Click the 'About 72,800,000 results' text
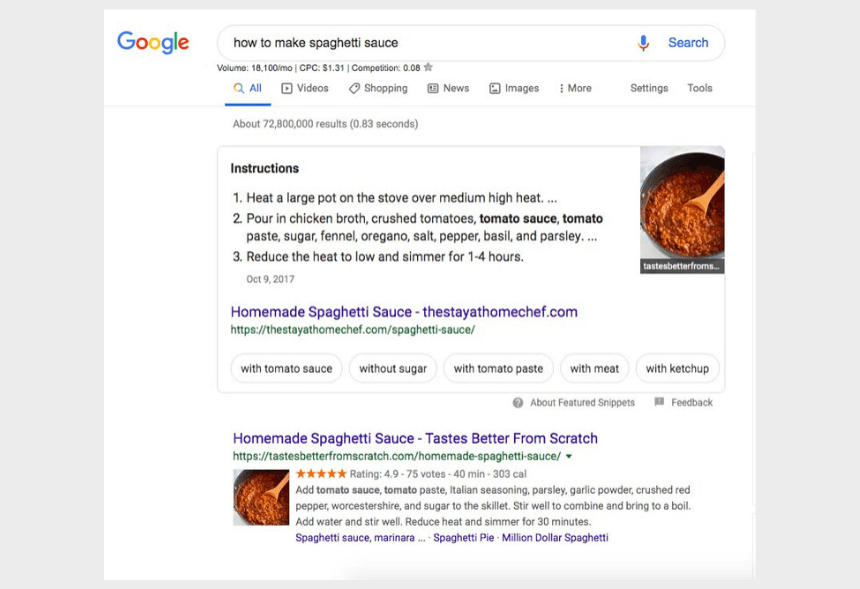This screenshot has height=589, width=860. coord(325,124)
